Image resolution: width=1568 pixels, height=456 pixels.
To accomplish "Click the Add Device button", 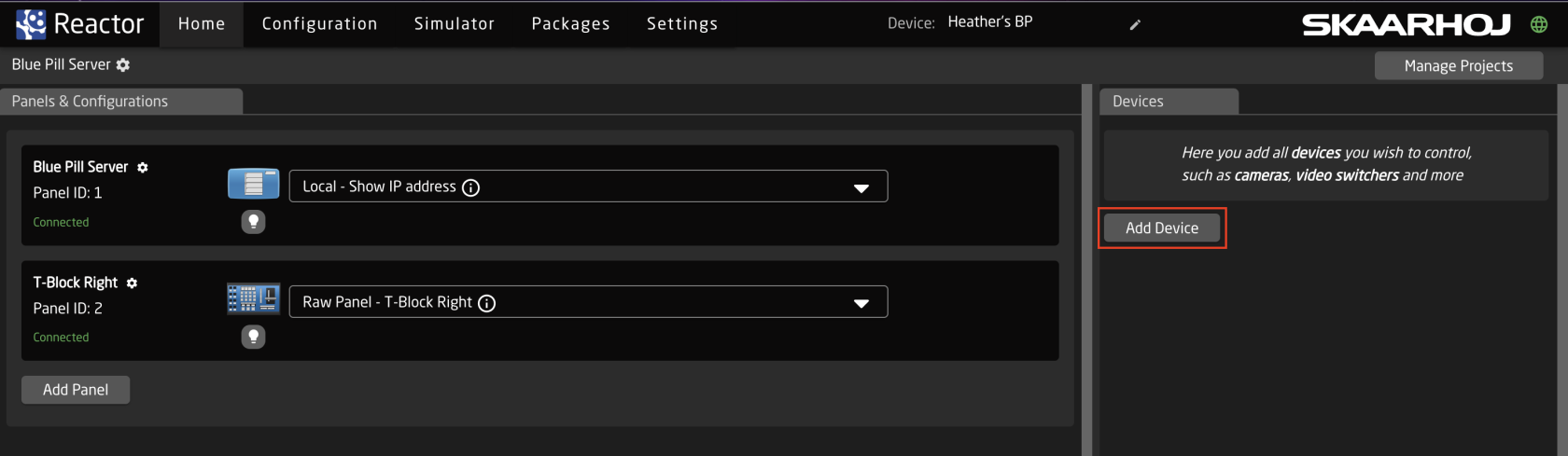I will (x=1162, y=228).
